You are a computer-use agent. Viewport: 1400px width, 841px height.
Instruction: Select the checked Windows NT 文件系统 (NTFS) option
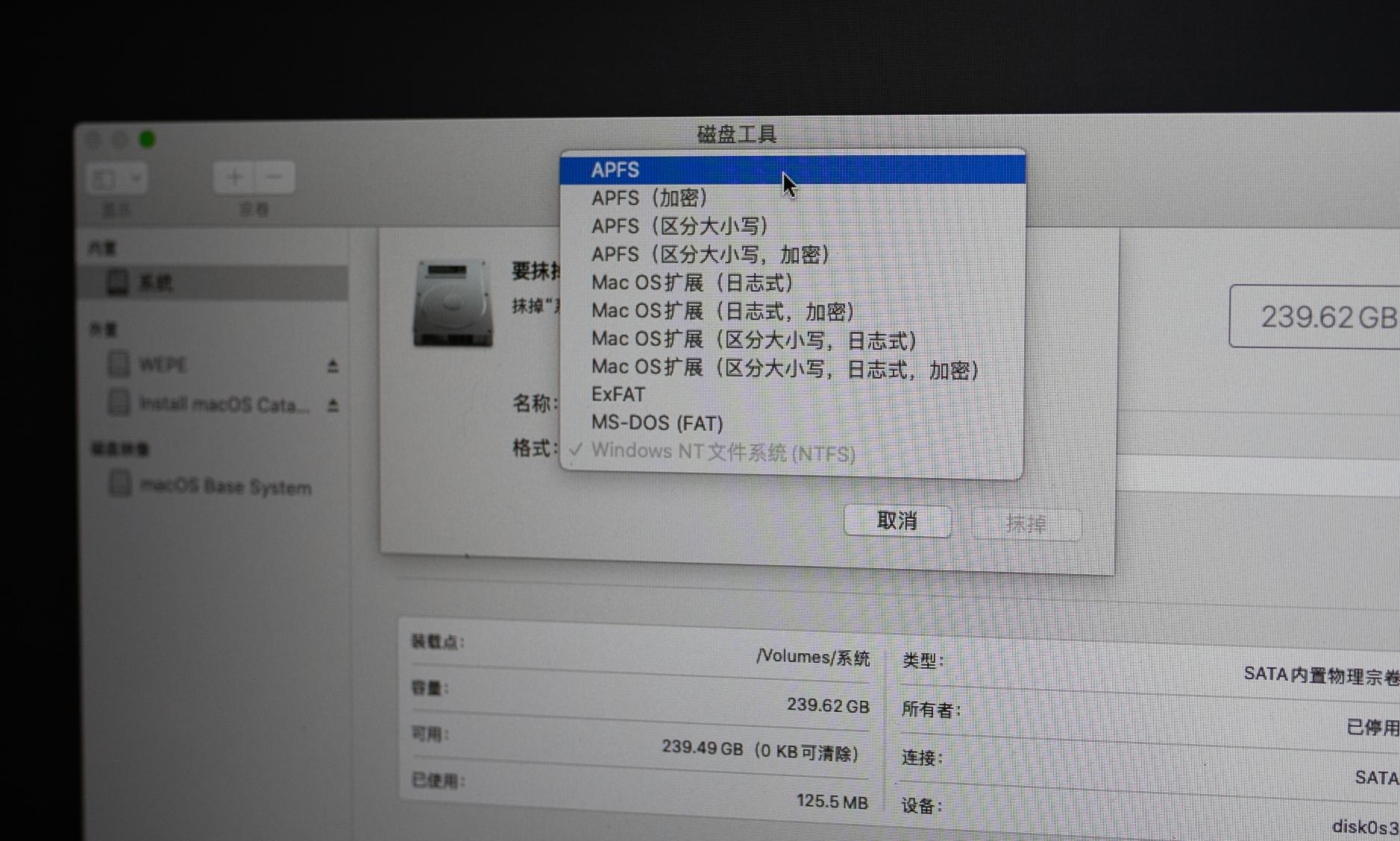tap(721, 452)
